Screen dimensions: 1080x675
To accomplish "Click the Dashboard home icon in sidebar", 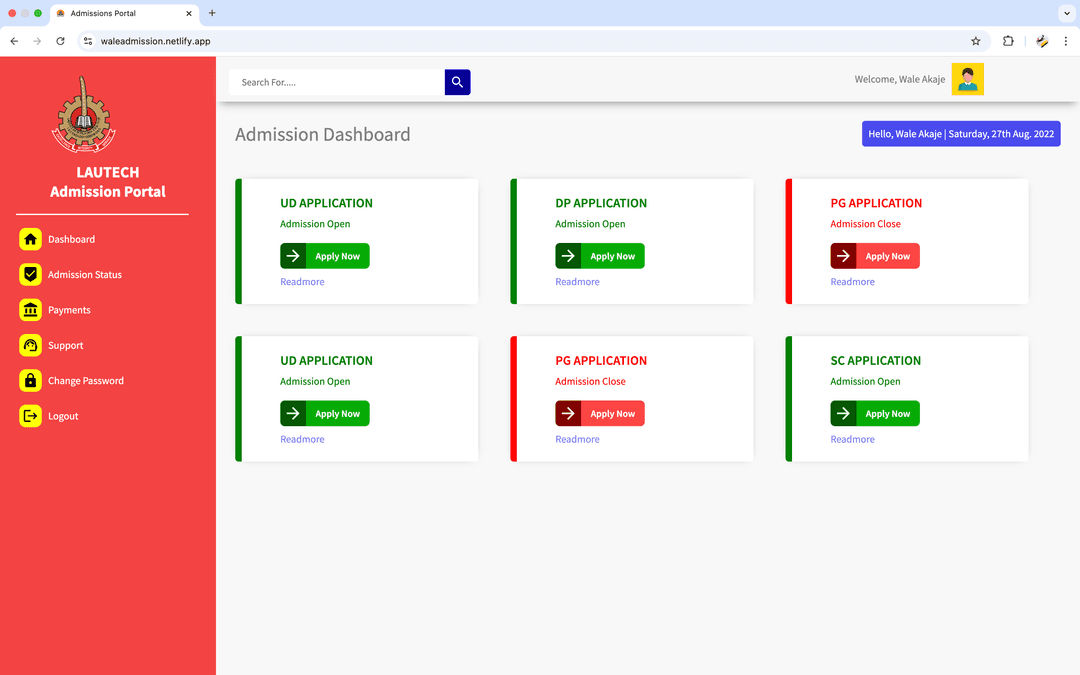I will [30, 239].
